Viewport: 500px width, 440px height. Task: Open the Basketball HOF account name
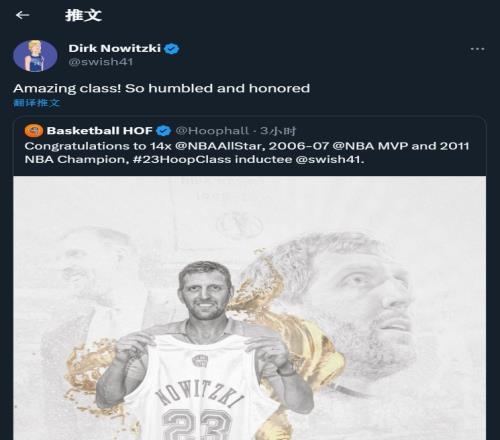100,130
